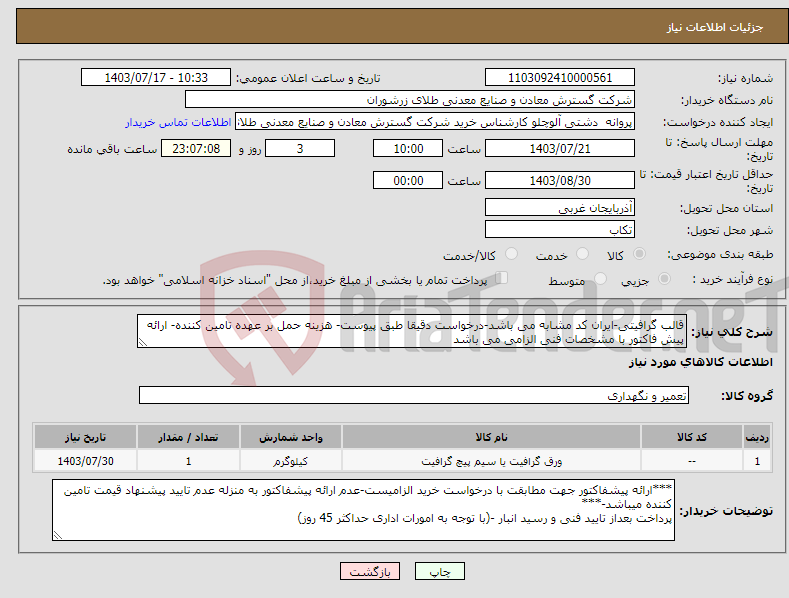This screenshot has height=598, width=789.
Task: Click the remaining days field showing 3
Action: point(300,148)
